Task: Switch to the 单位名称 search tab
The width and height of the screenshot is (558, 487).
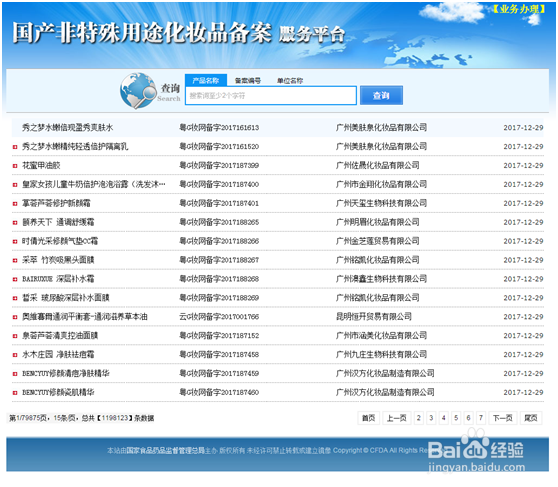Action: point(290,81)
